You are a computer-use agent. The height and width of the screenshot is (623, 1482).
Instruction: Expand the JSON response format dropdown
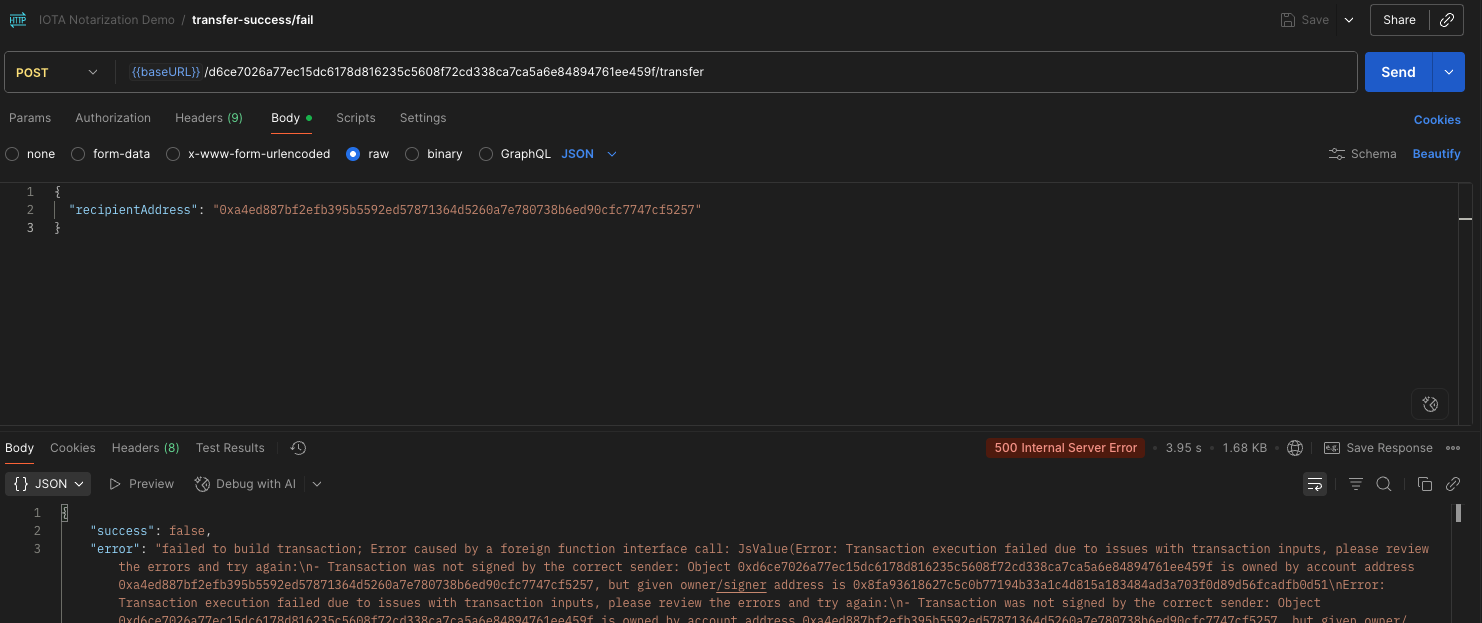(x=49, y=484)
